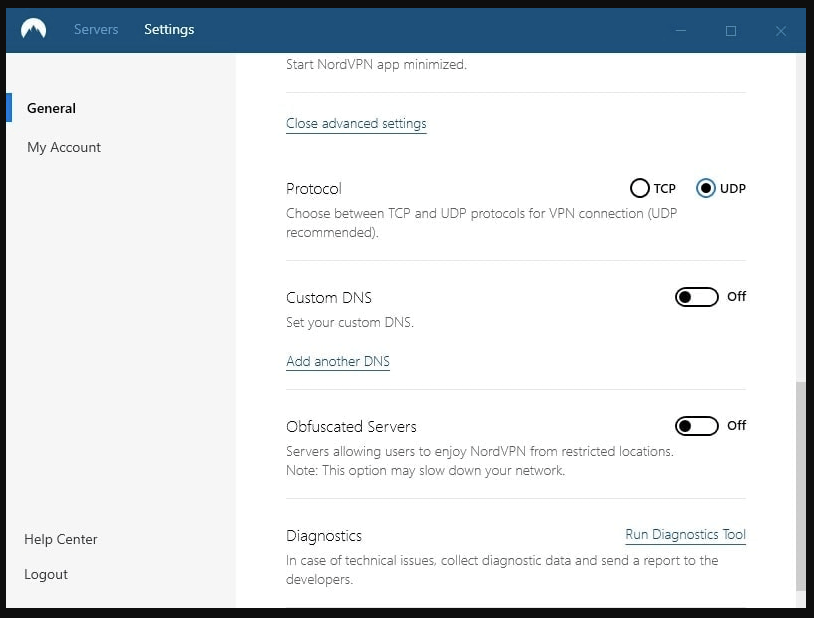The width and height of the screenshot is (814, 618).
Task: Open My Account in the sidebar
Action: (x=64, y=147)
